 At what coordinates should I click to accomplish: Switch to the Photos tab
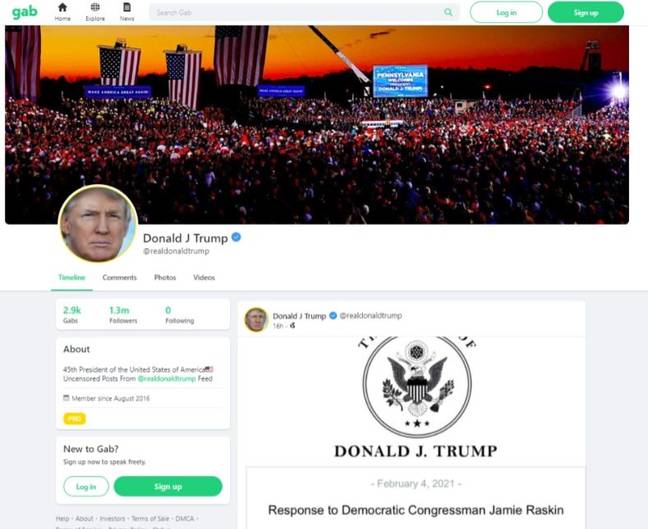click(165, 277)
